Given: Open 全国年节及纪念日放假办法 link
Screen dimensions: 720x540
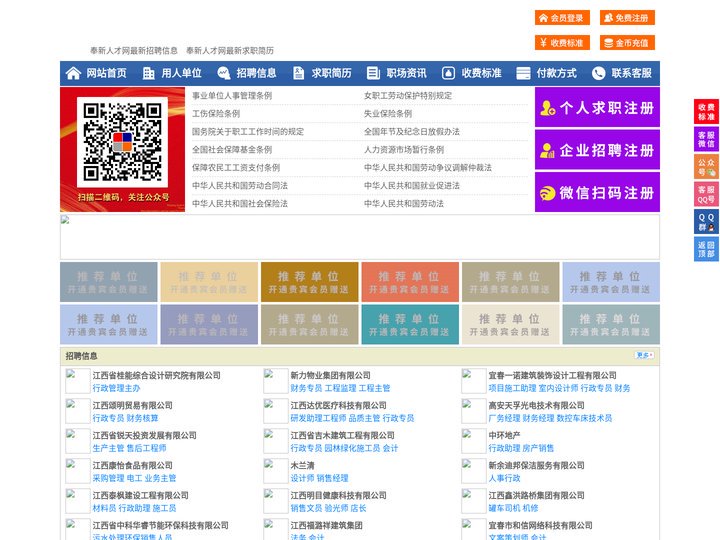Looking at the screenshot, I should click(x=412, y=131).
